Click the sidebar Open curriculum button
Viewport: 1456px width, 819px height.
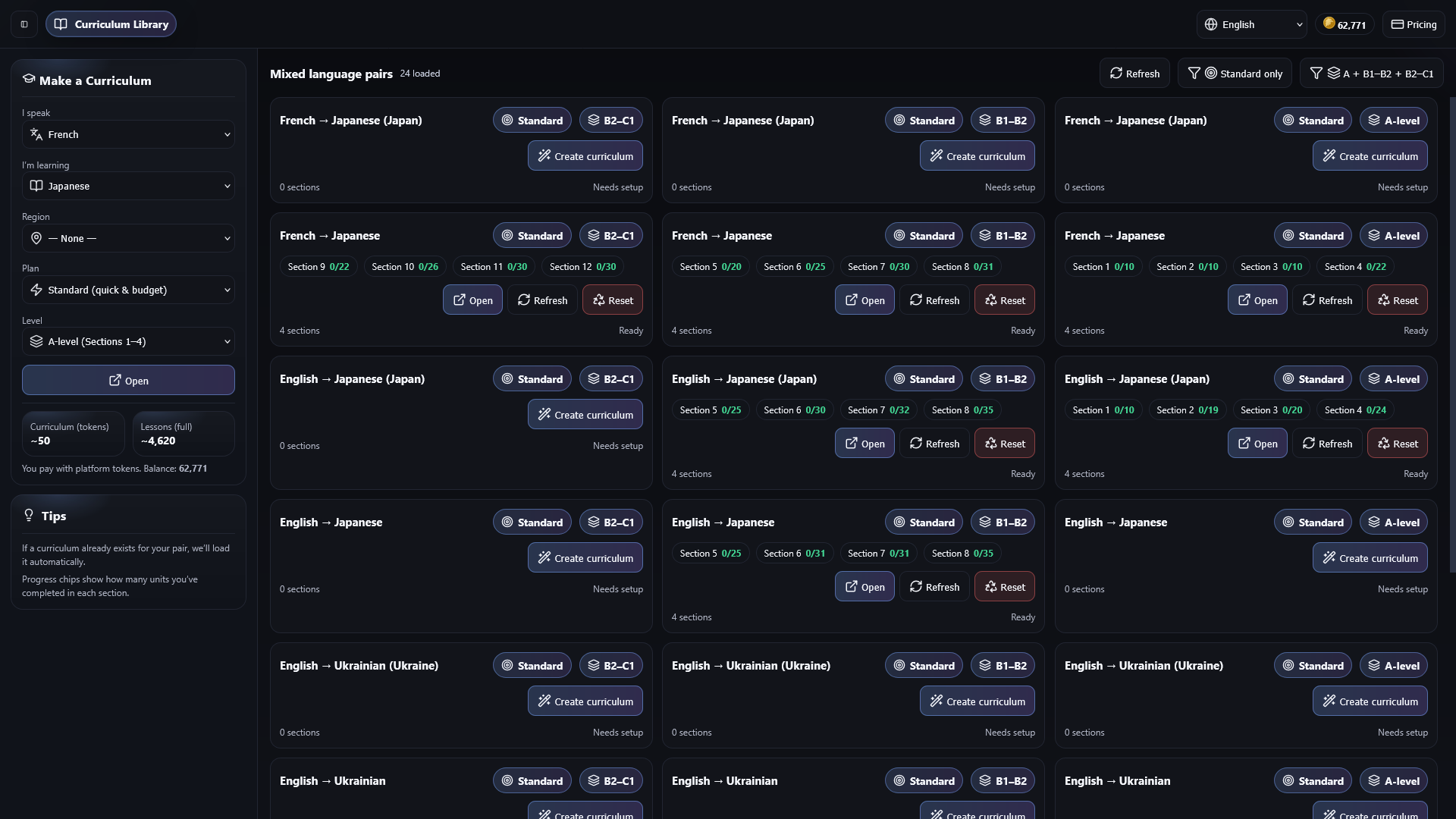click(128, 380)
